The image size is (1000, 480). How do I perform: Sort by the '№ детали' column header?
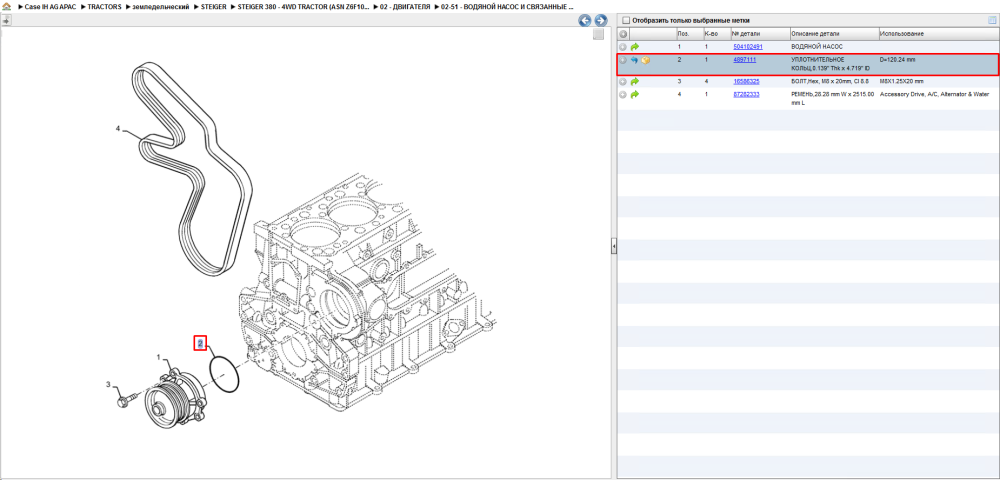[x=760, y=34]
